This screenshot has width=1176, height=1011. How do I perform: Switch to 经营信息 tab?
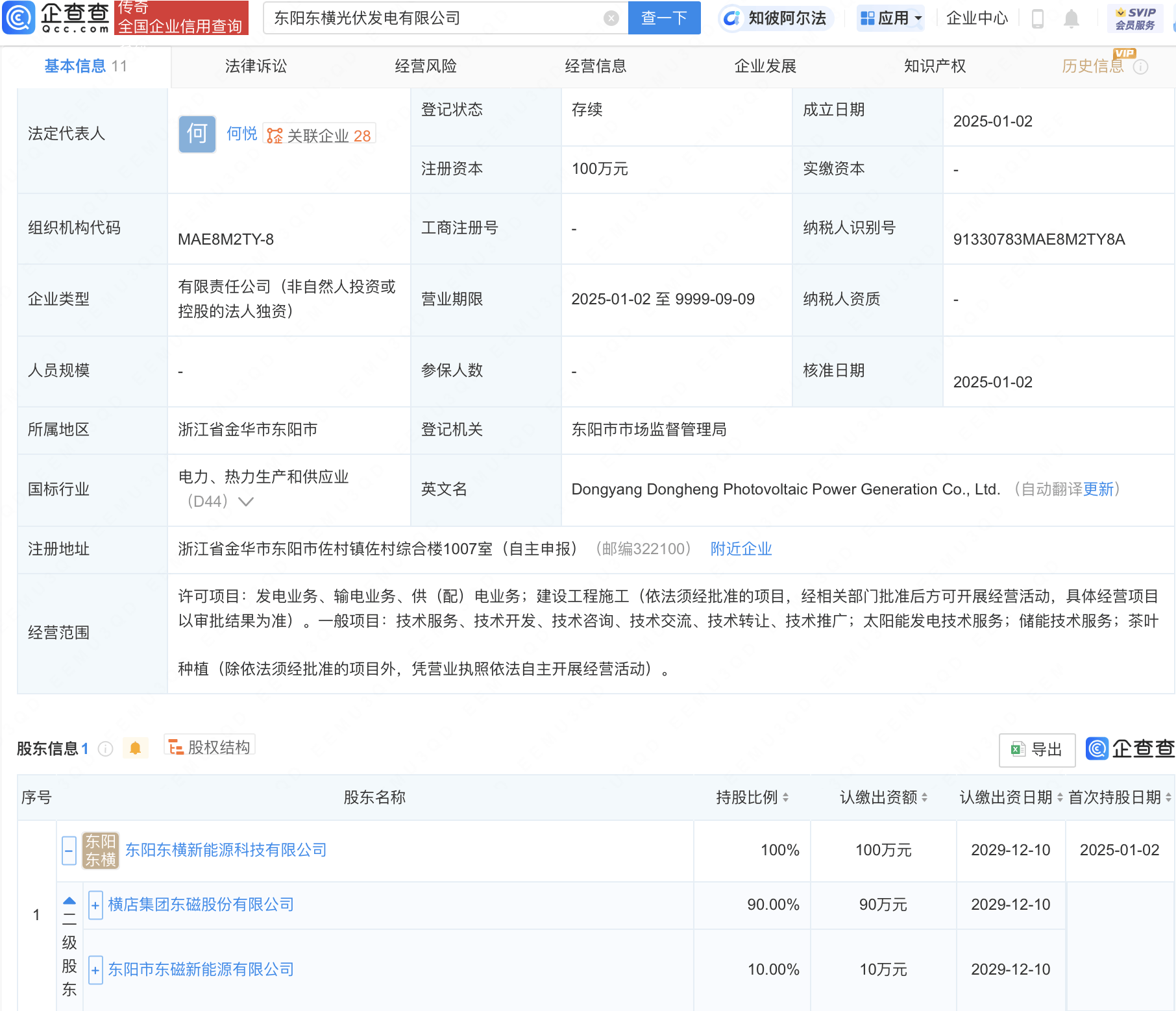[x=596, y=66]
